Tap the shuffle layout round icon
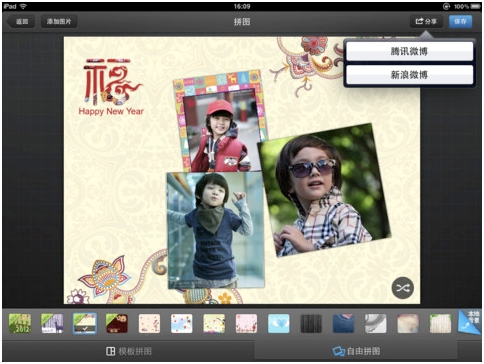Image resolution: width=484 pixels, height=364 pixels. coord(402,288)
